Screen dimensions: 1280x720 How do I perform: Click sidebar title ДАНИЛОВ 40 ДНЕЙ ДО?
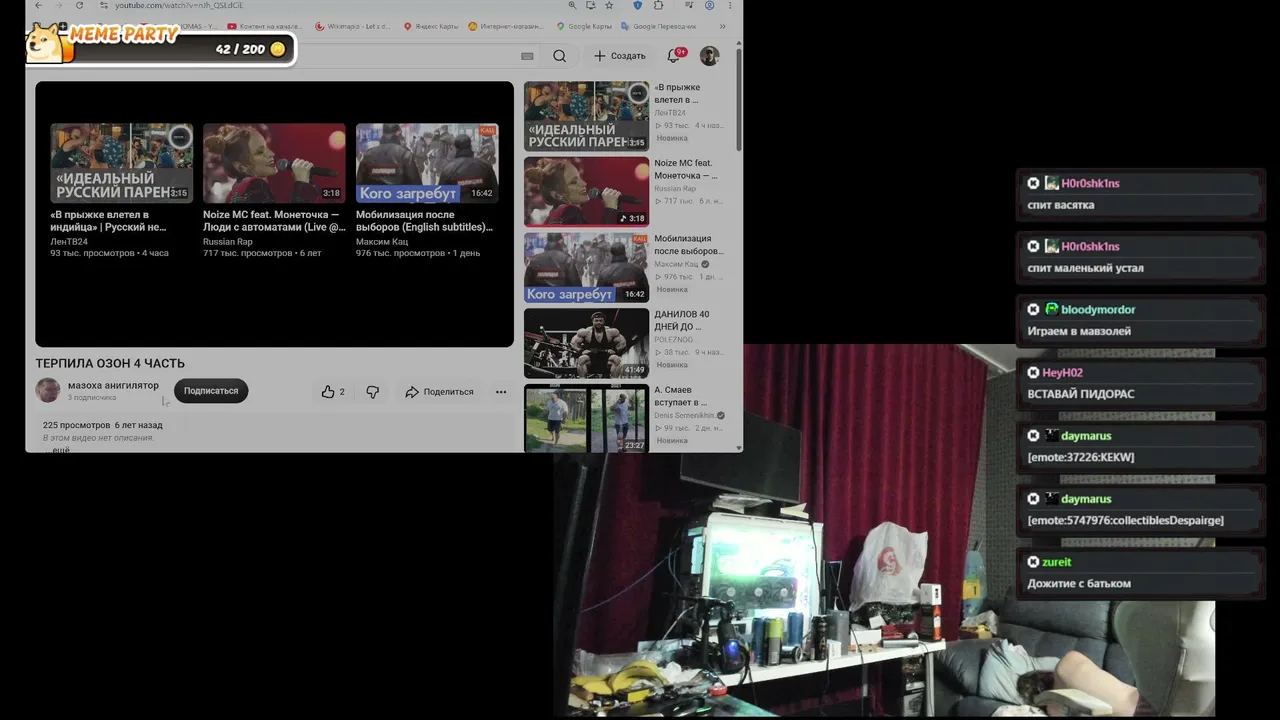click(x=682, y=320)
